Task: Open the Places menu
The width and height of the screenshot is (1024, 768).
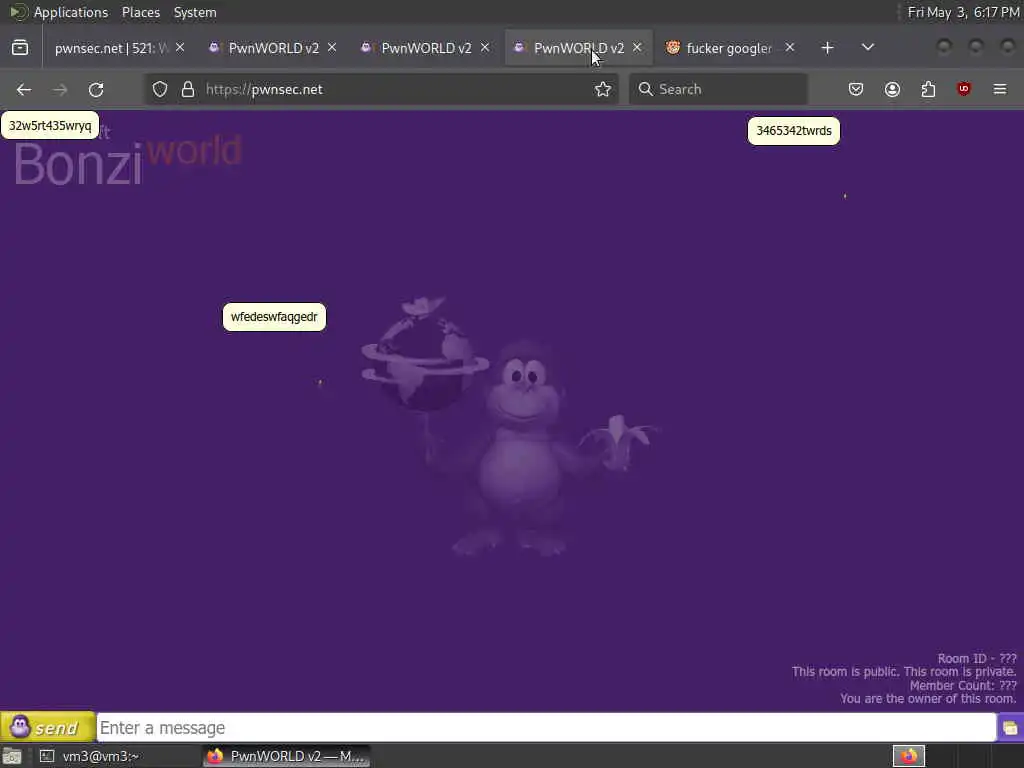Action: point(140,12)
